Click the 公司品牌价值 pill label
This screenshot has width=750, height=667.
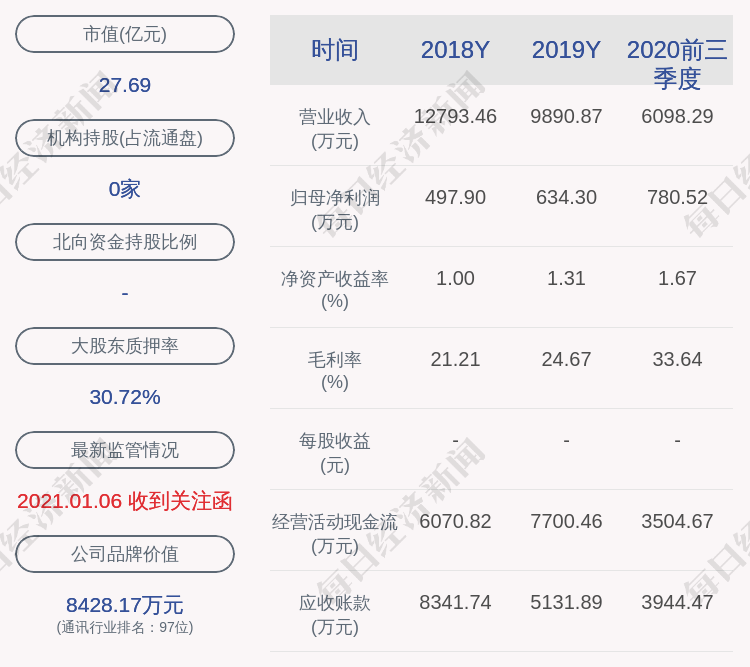[x=125, y=554]
